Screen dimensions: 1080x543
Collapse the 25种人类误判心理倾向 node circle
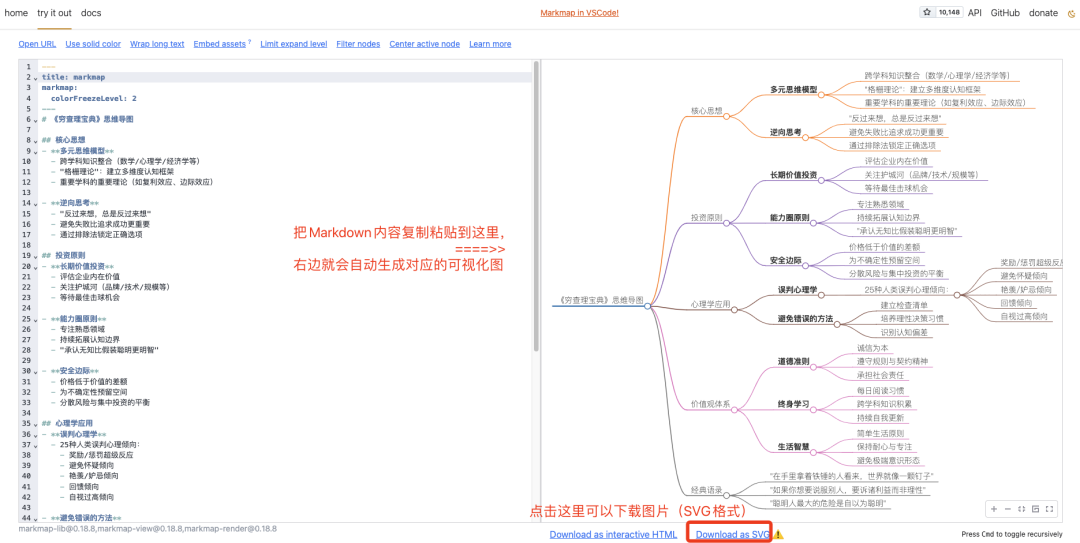coord(957,295)
